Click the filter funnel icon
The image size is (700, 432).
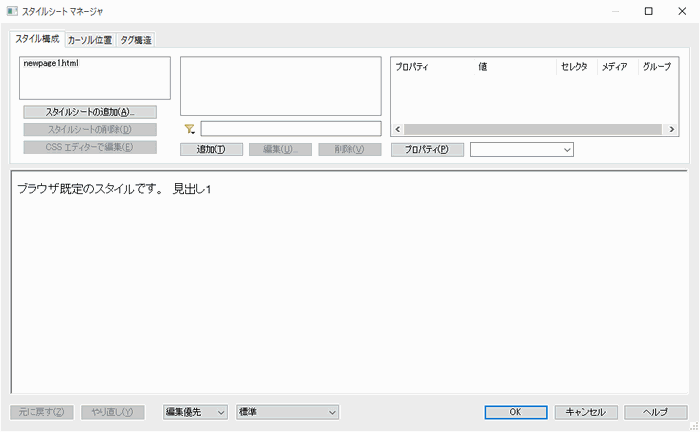coord(189,129)
